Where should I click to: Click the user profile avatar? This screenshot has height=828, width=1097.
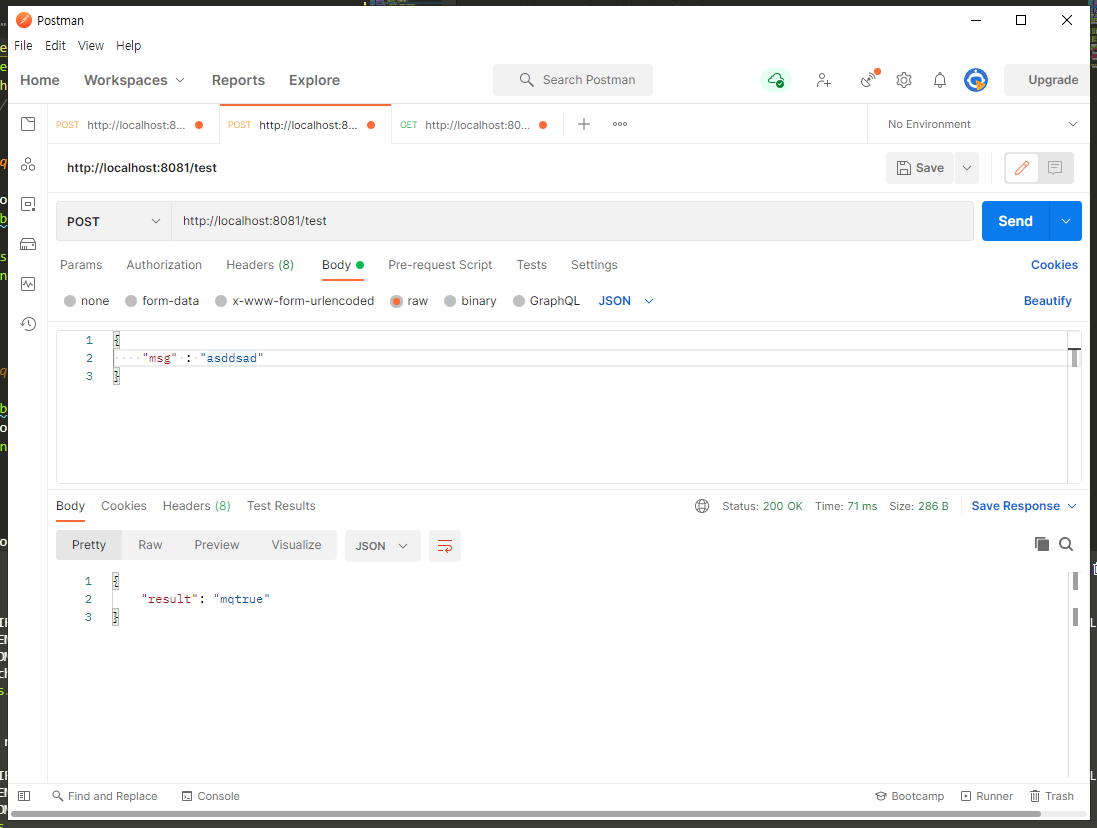point(976,80)
